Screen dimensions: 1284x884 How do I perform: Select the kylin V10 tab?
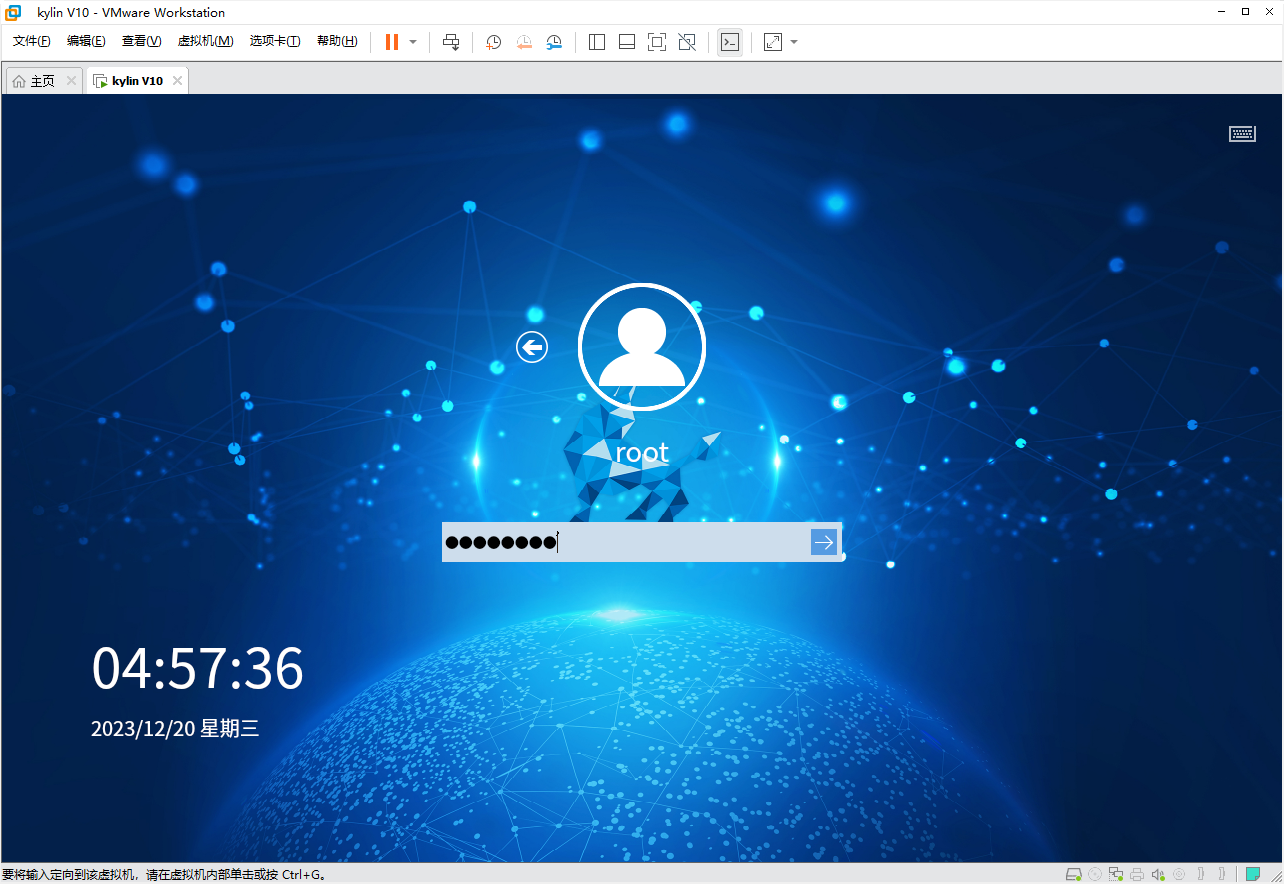pos(137,81)
